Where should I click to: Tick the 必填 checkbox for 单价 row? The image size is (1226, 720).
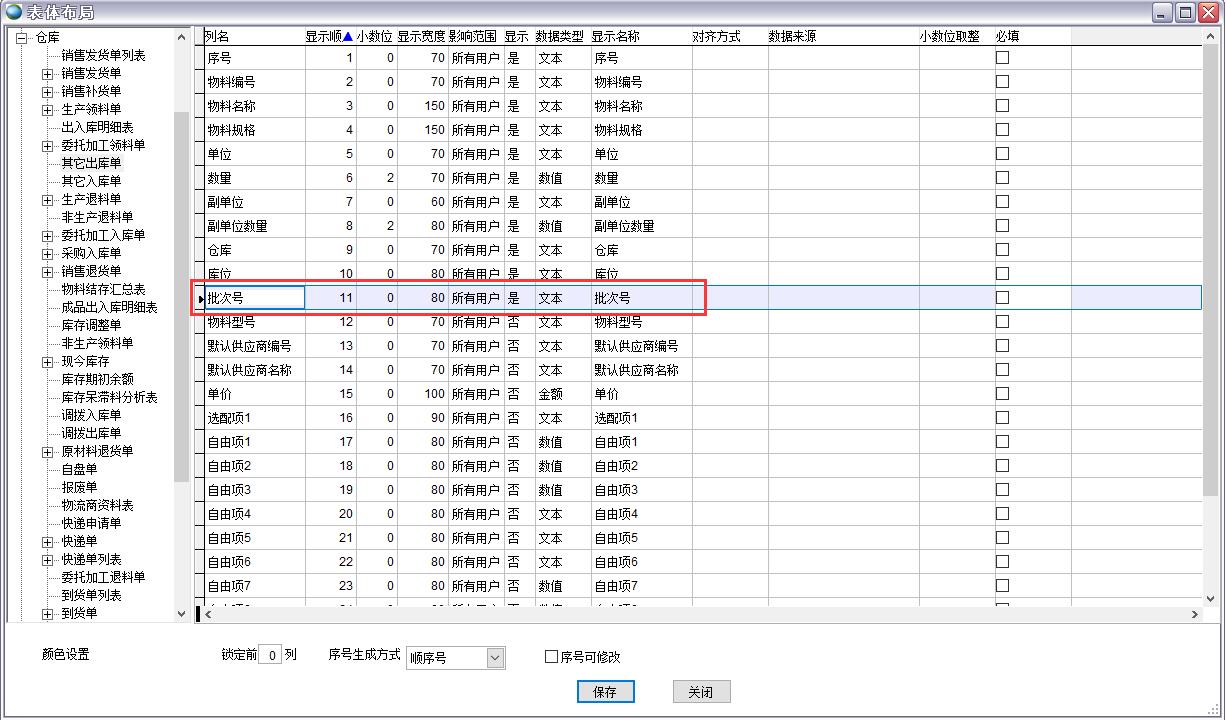[1002, 394]
